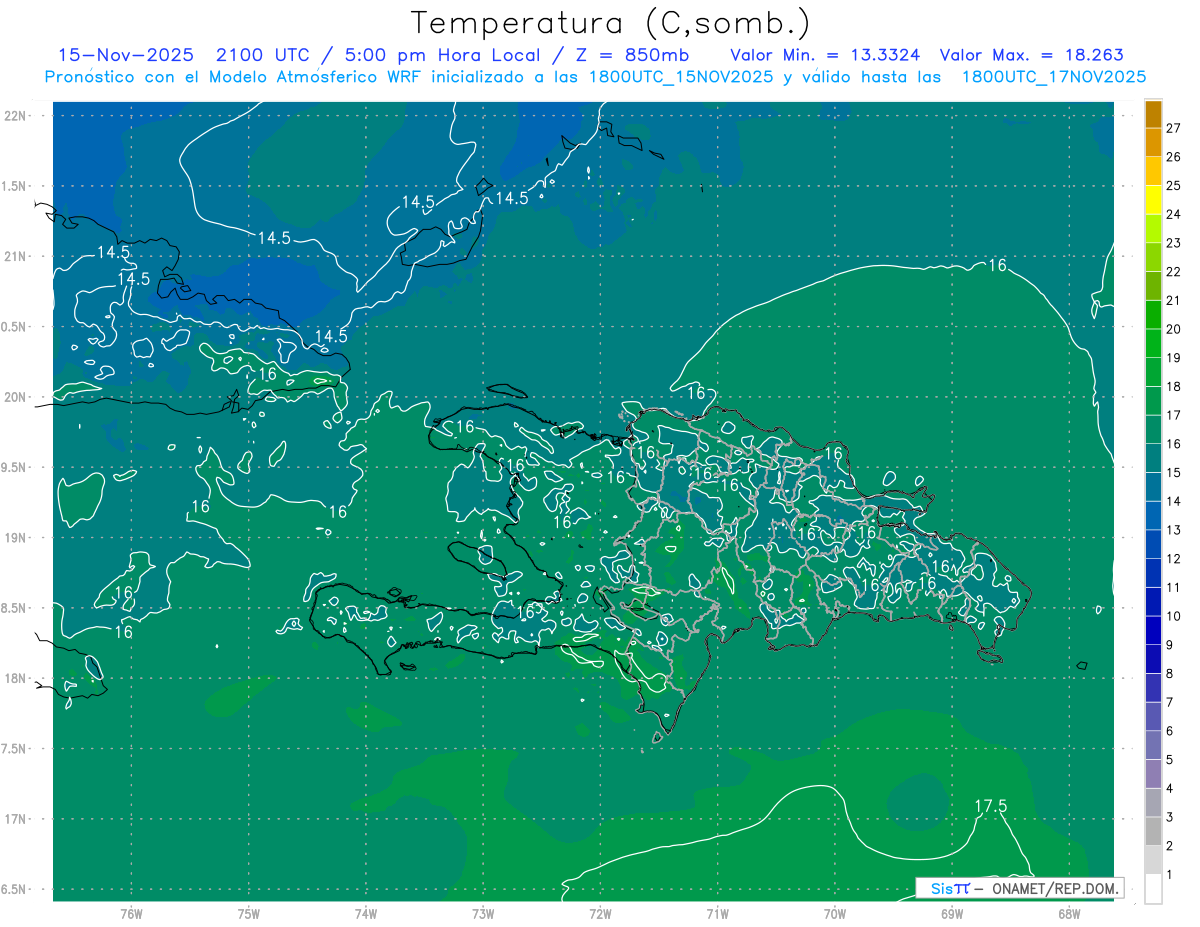Click latitude axis label '21N'
This screenshot has width=1200, height=927.
point(15,256)
